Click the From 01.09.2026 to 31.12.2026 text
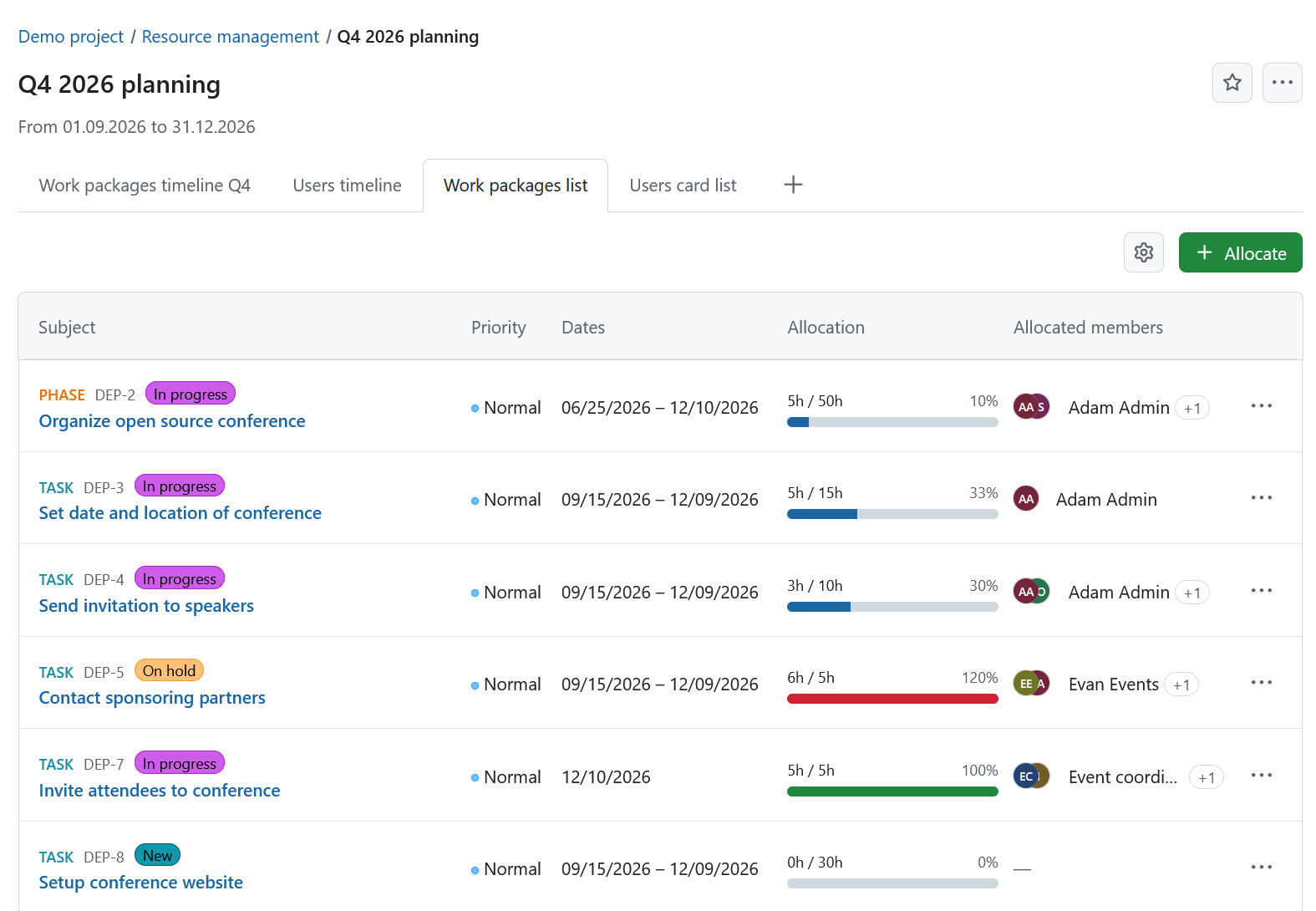This screenshot has width=1316, height=911. click(137, 127)
